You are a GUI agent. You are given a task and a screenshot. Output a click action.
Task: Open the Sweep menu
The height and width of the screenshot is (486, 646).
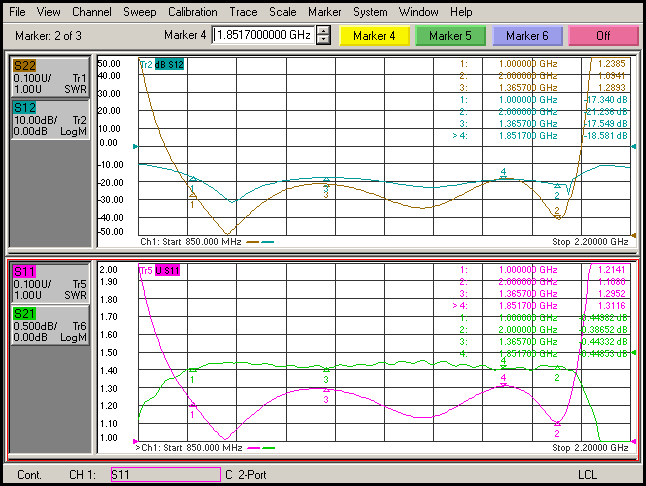click(139, 12)
